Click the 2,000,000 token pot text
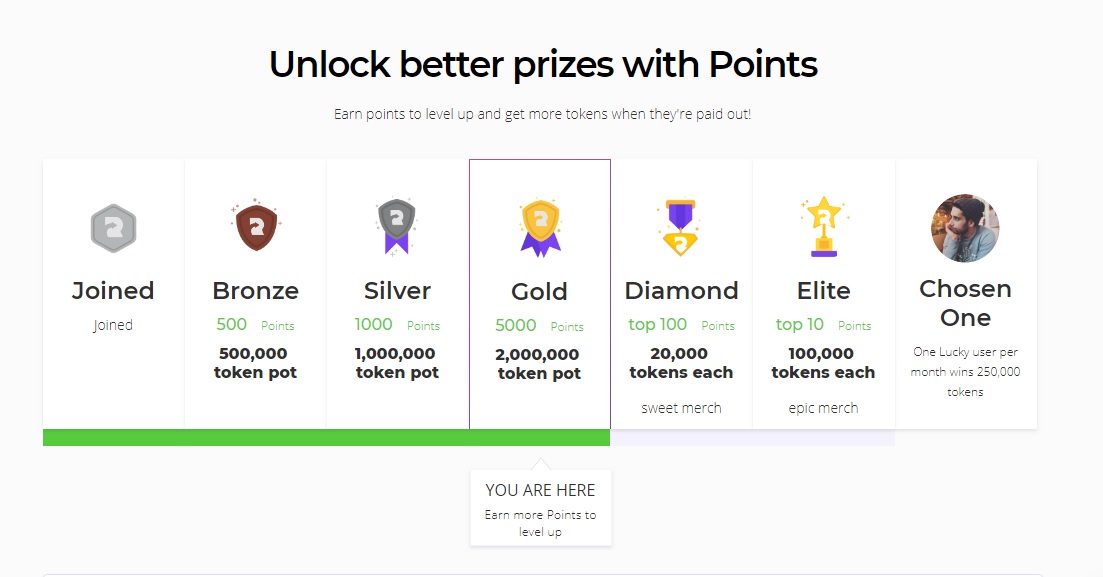 pos(539,364)
